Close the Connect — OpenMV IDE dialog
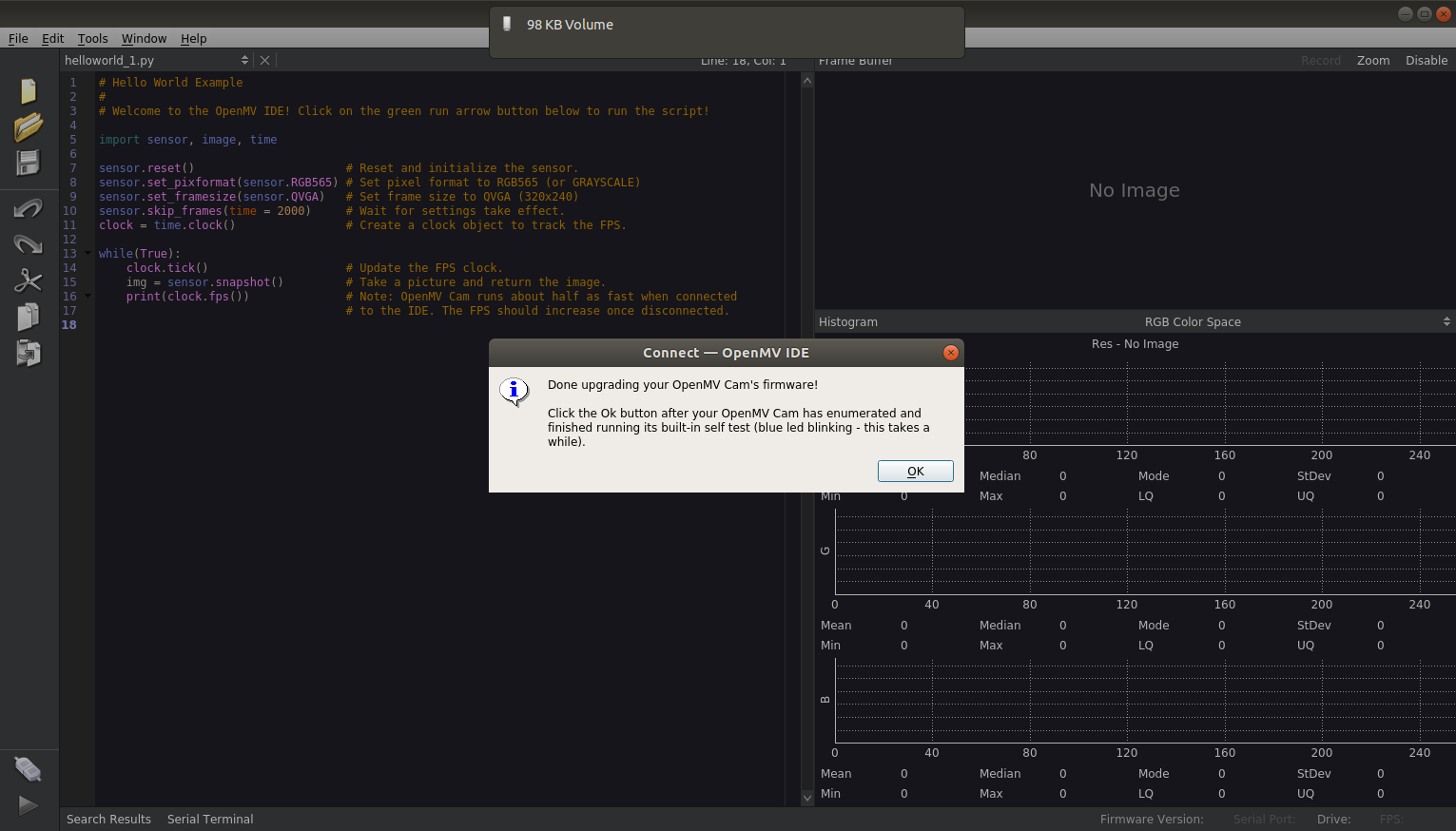The height and width of the screenshot is (831, 1456). (x=950, y=353)
